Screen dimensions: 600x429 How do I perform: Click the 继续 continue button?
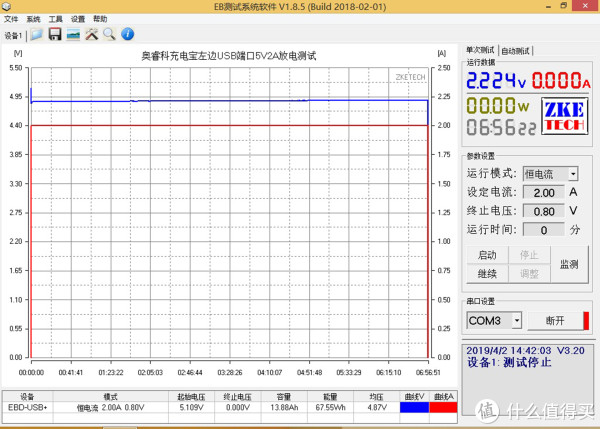[x=487, y=274]
